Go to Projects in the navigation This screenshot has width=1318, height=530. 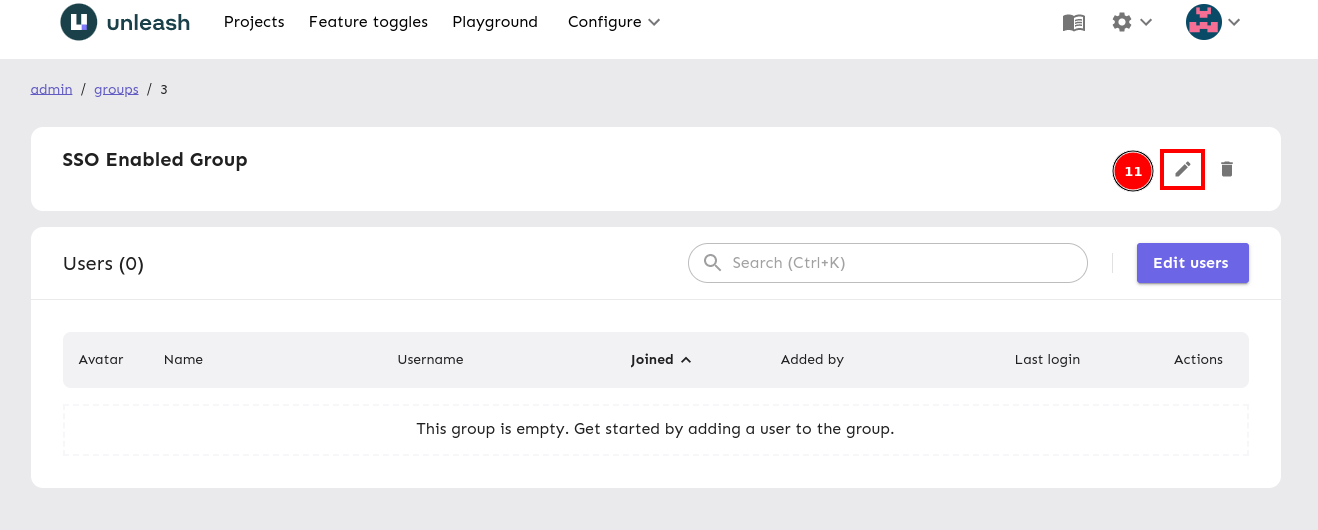[x=254, y=22]
